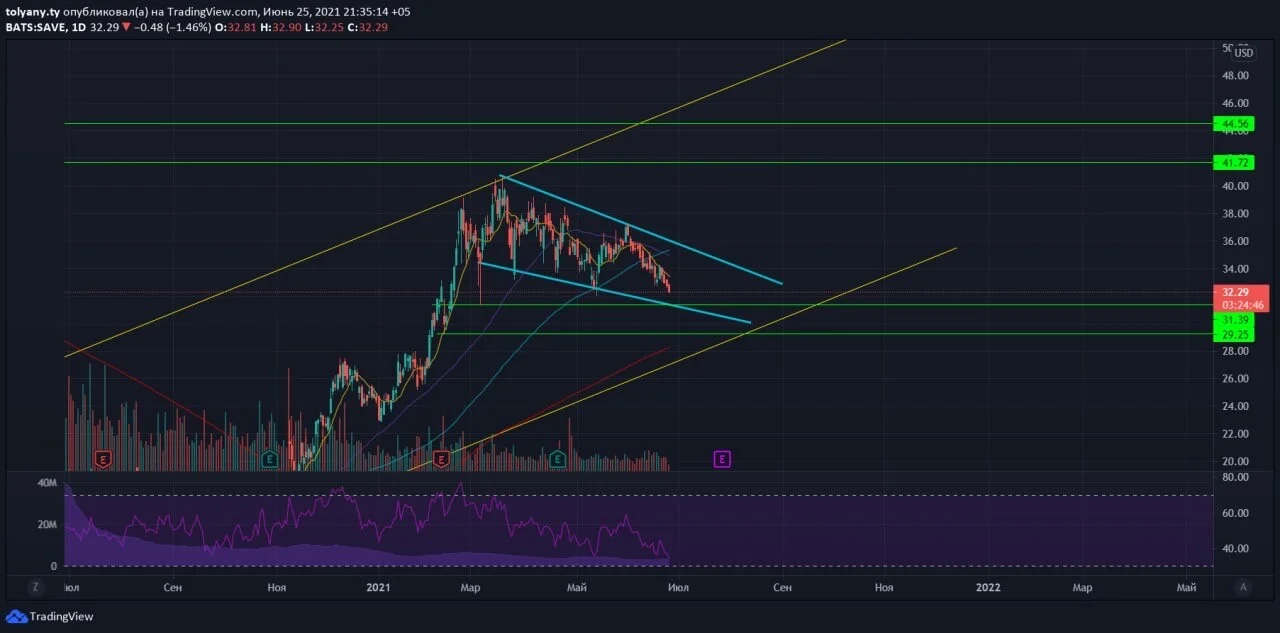
Task: Click the O:32.81 open value
Action: [237, 27]
